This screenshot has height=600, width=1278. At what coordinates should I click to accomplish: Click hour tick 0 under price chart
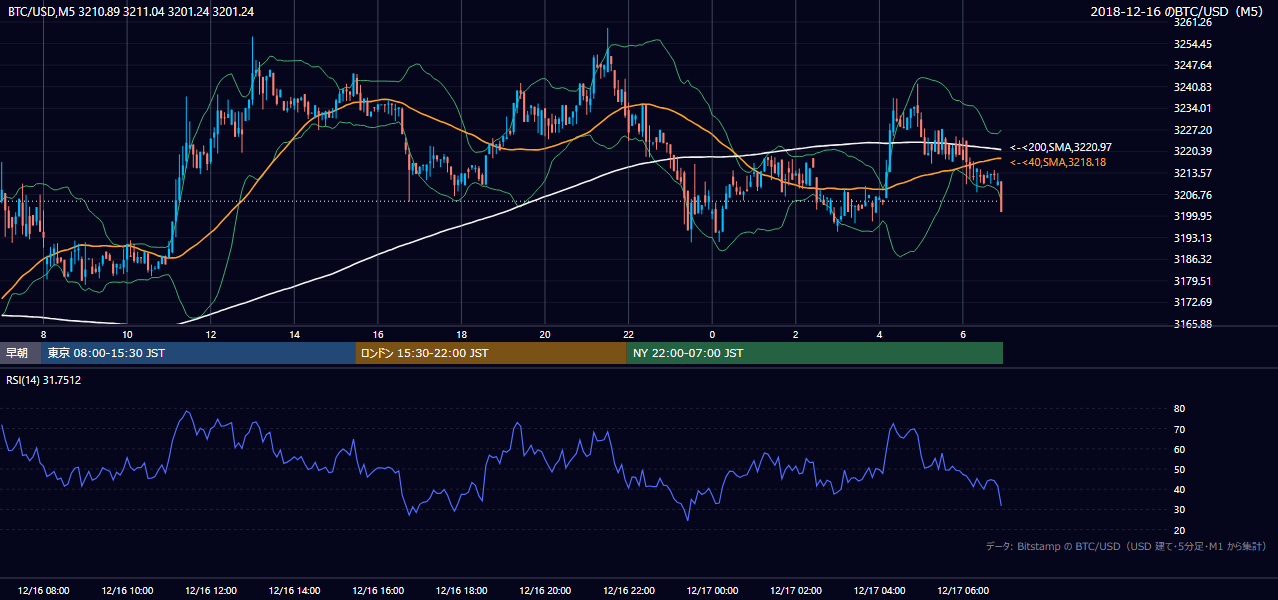[x=712, y=334]
